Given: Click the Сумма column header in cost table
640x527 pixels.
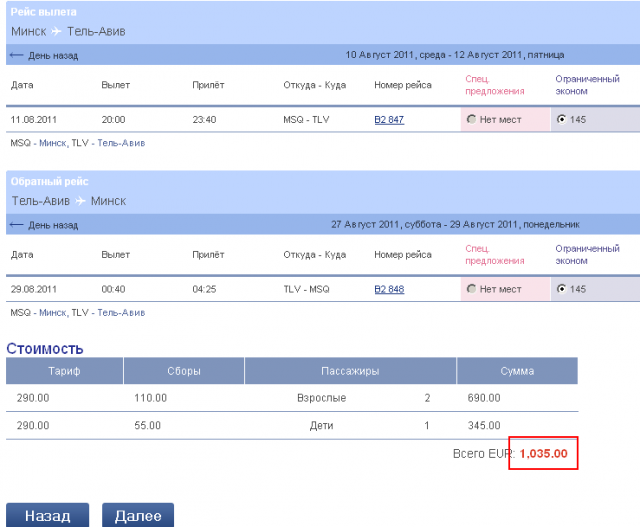Looking at the screenshot, I should pos(517,371).
